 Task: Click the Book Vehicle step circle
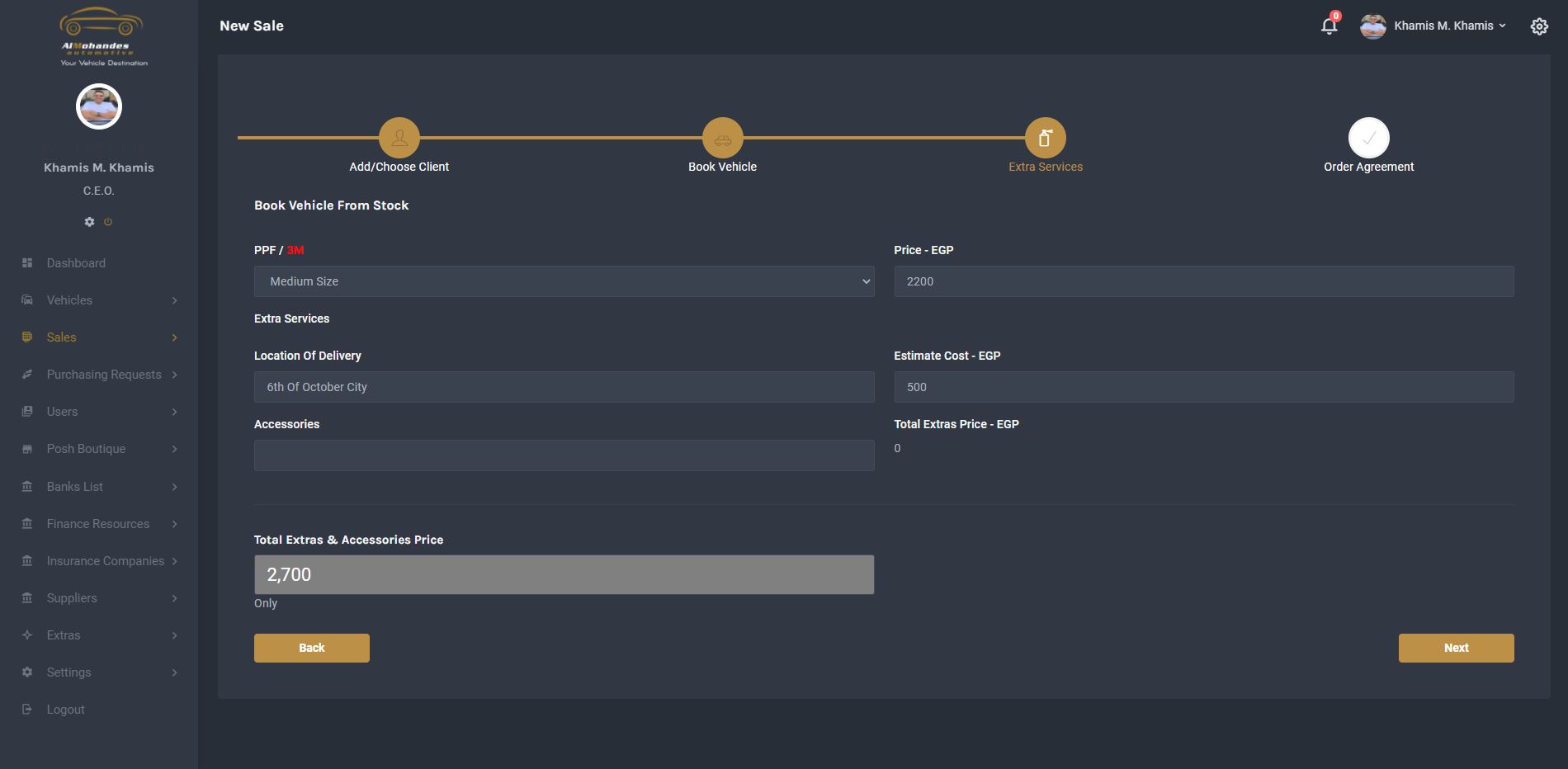(723, 138)
